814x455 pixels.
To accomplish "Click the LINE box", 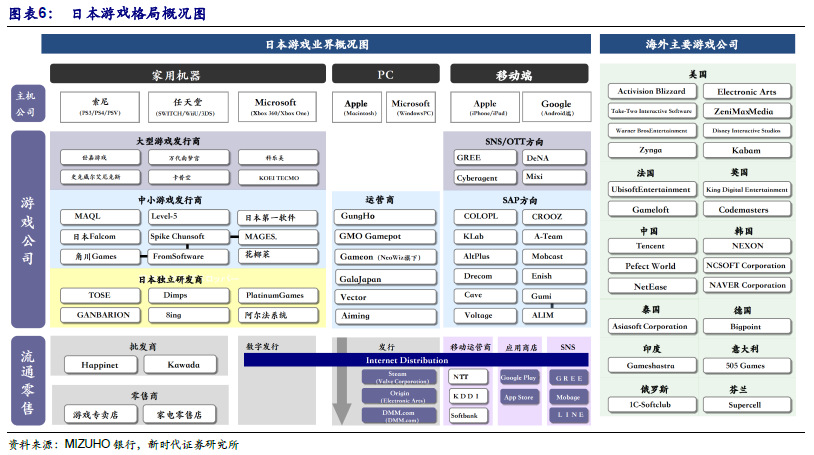I will coord(569,415).
